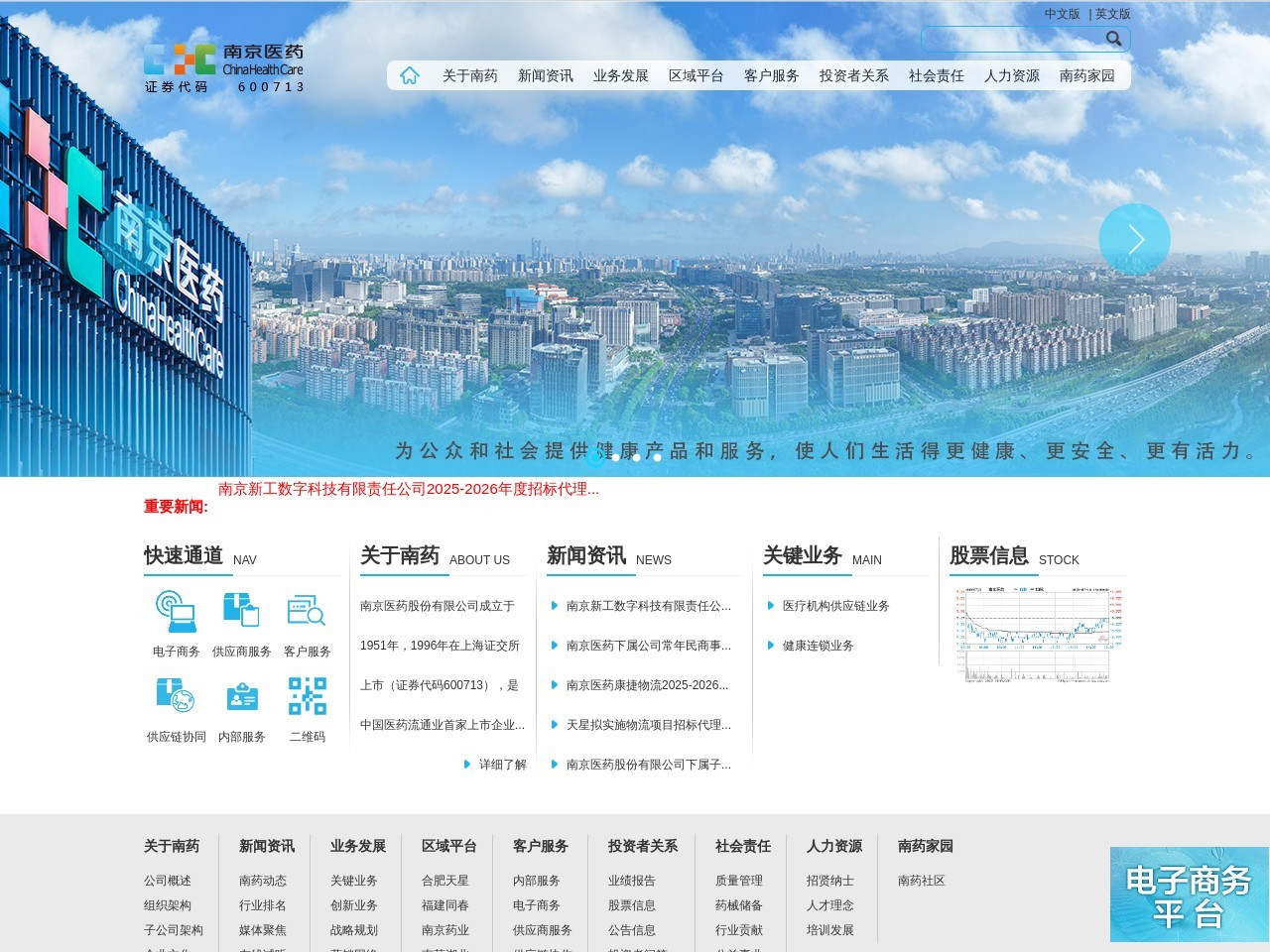This screenshot has height=952, width=1270.
Task: Select the second carousel slide dot
Action: [616, 457]
